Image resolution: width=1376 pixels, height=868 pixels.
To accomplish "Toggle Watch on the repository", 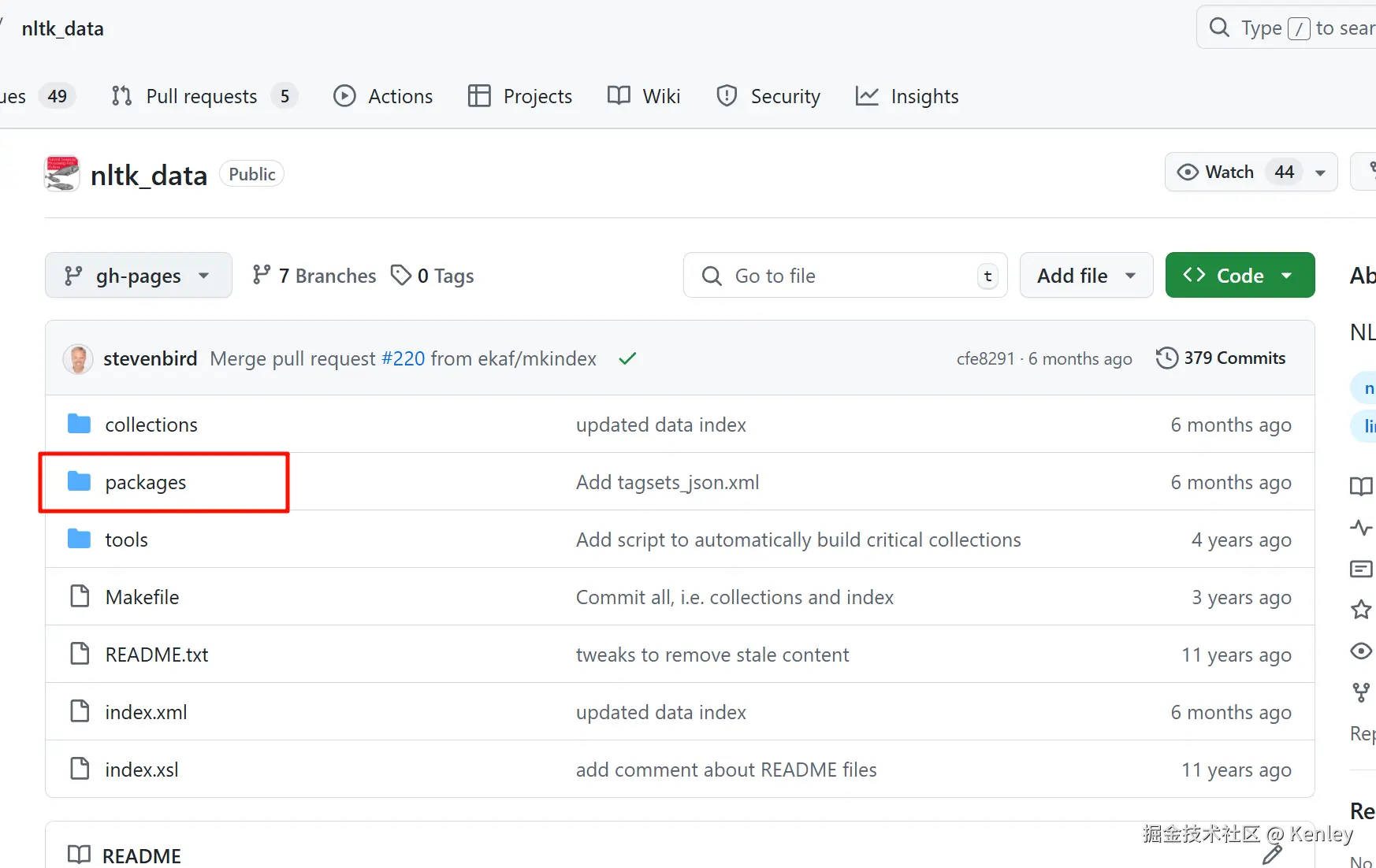I will point(1215,172).
